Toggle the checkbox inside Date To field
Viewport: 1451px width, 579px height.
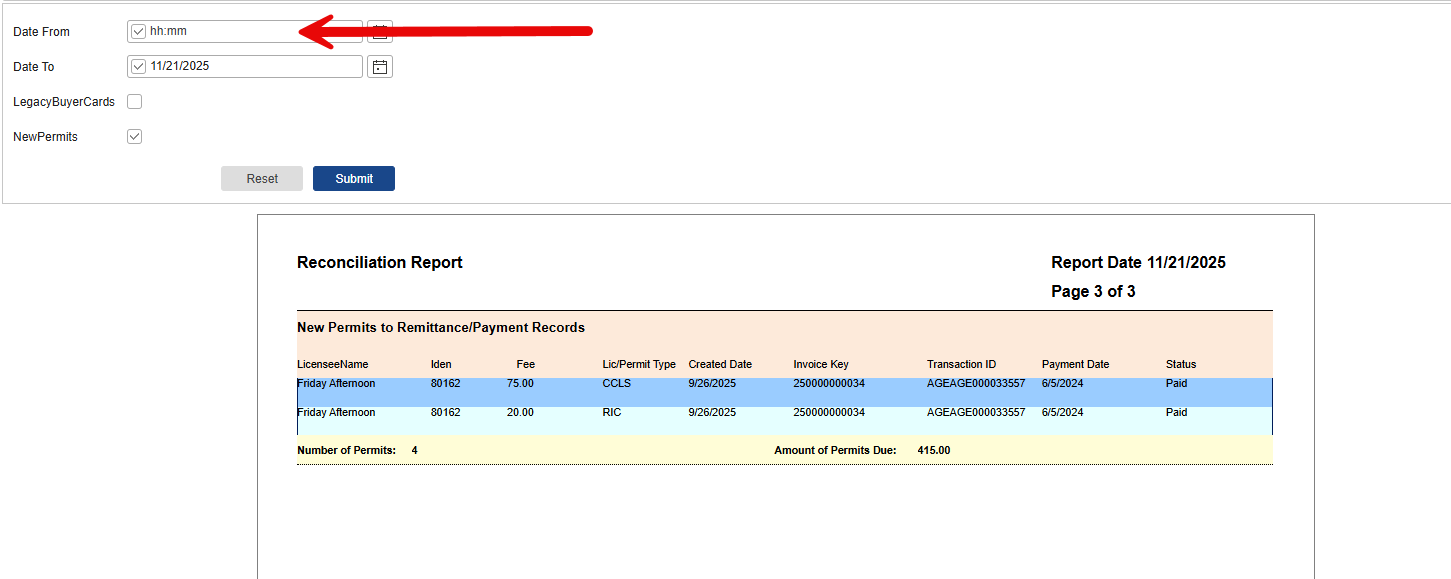pos(139,67)
